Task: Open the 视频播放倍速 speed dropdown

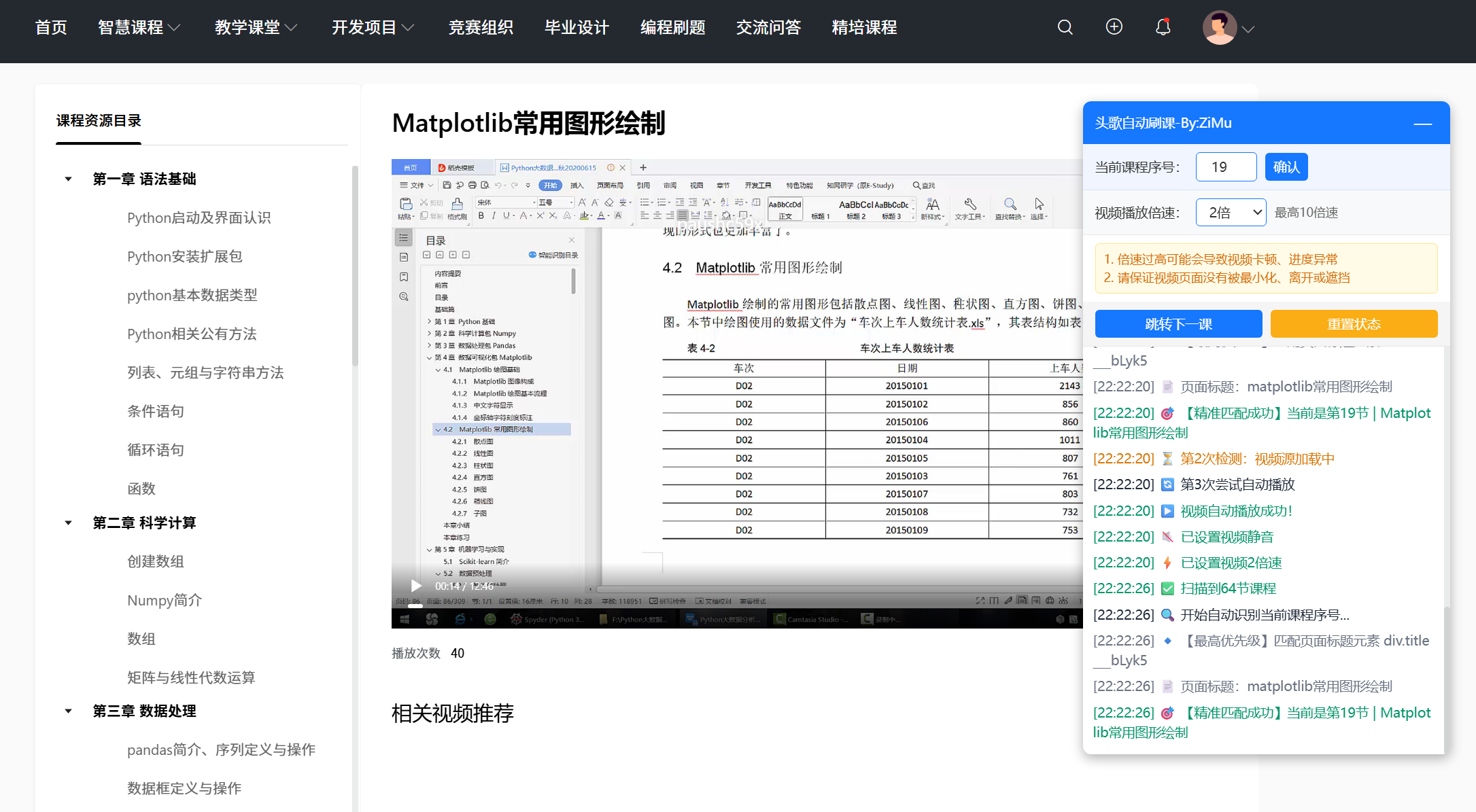Action: click(1231, 212)
